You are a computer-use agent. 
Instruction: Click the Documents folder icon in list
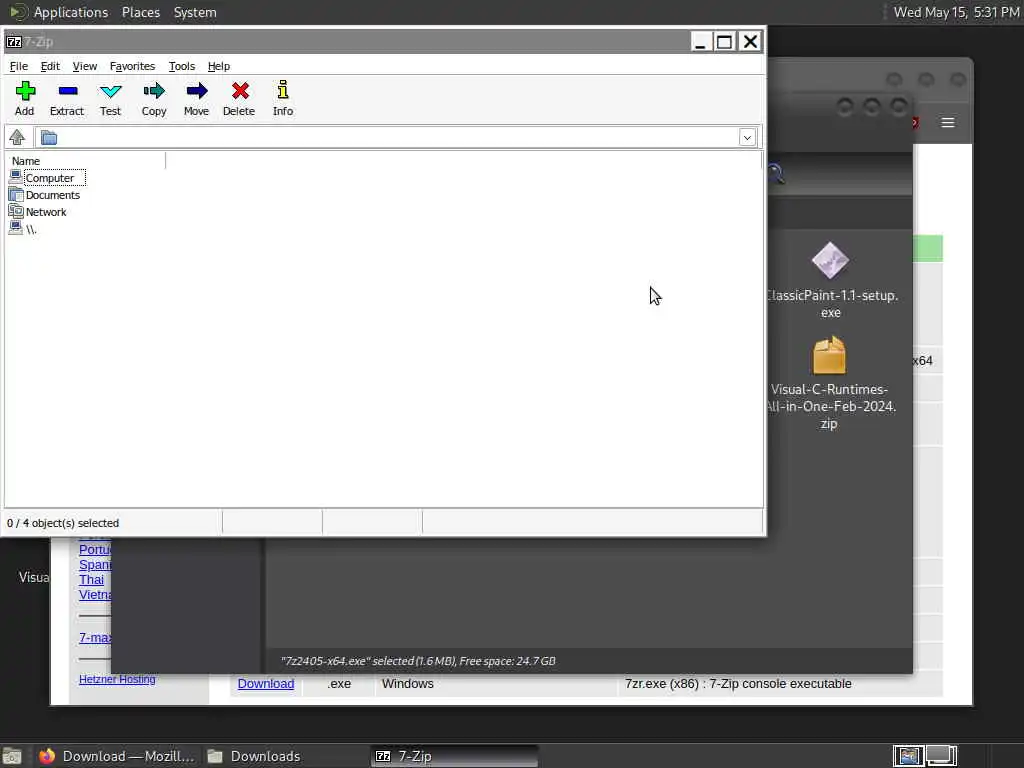[16, 194]
